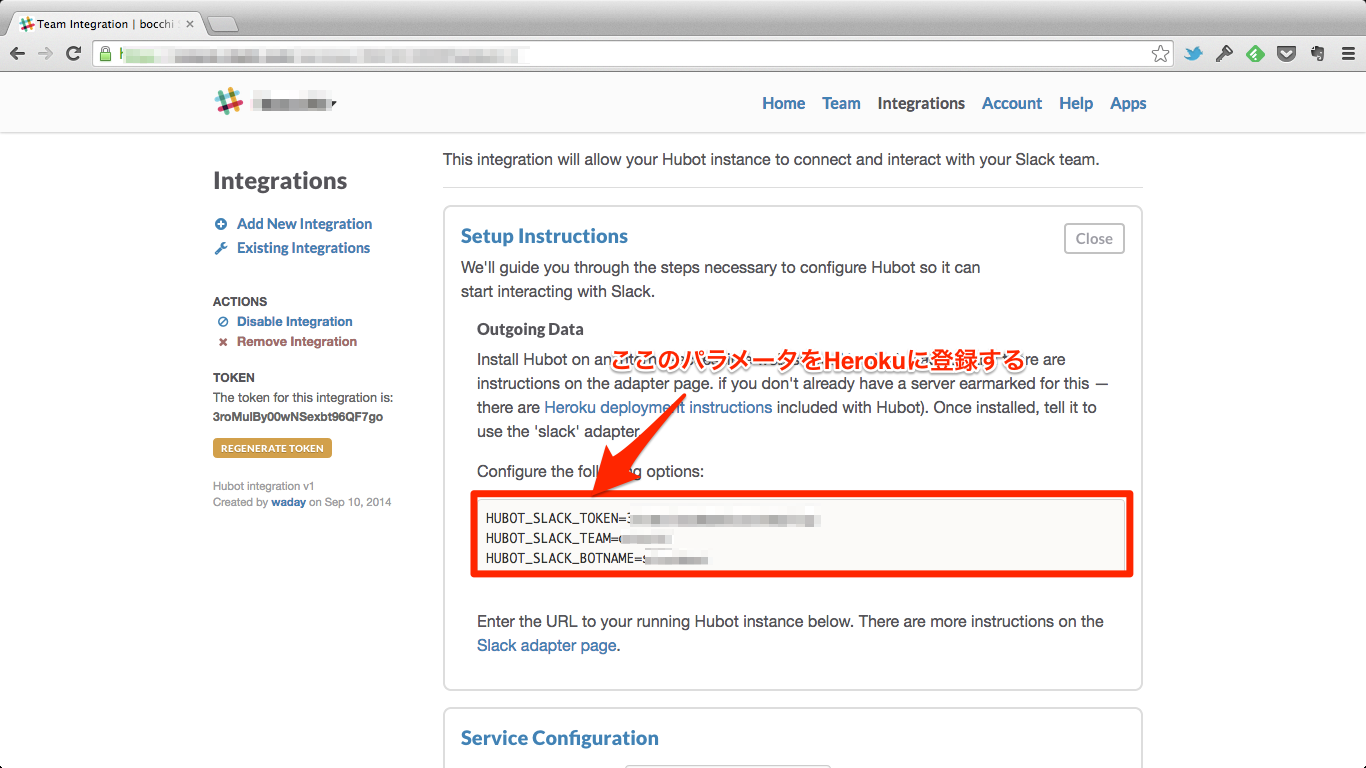Click the Evernote elephant extension icon
The height and width of the screenshot is (768, 1366).
click(x=1317, y=54)
